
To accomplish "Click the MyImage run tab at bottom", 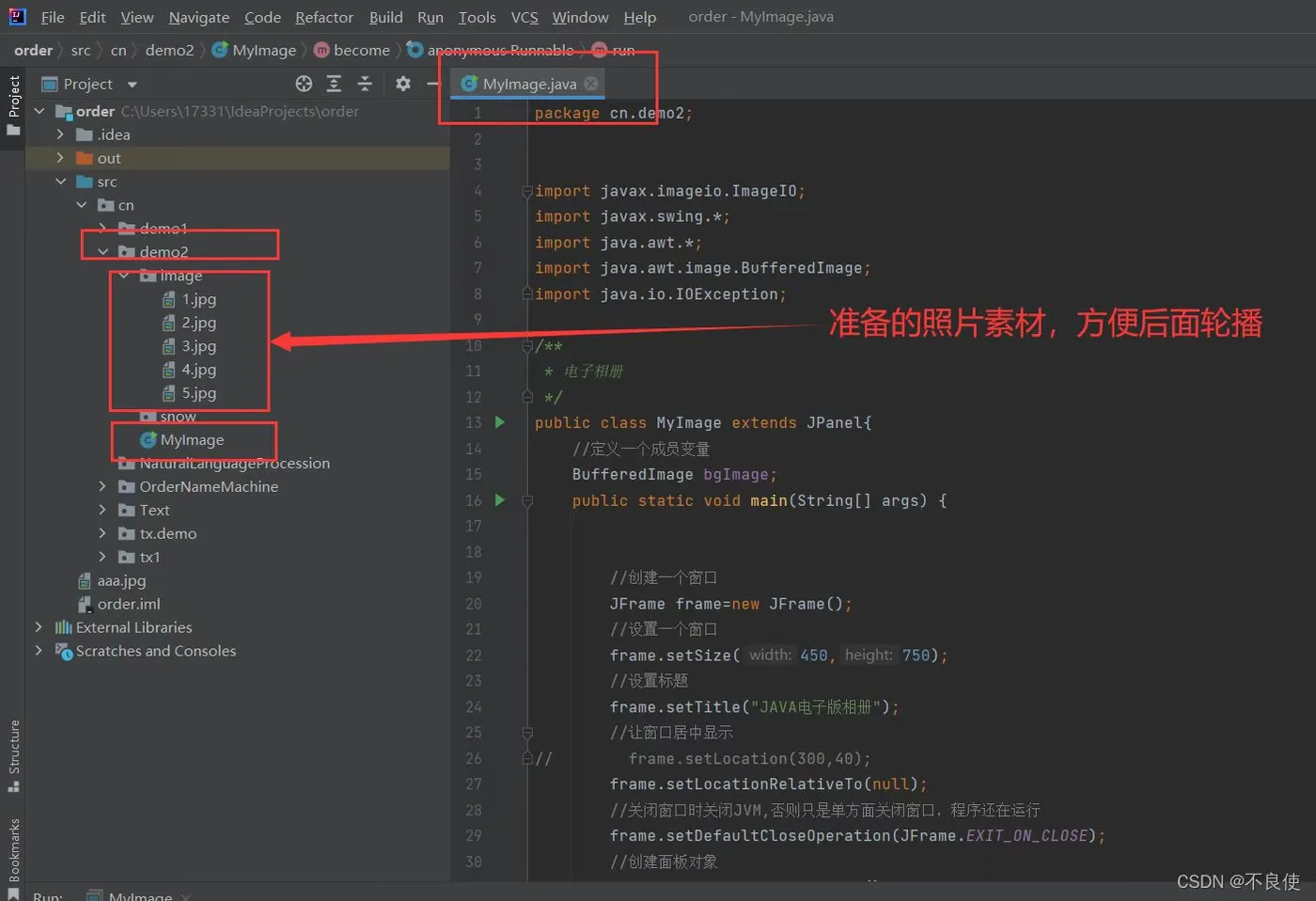I will point(140,895).
